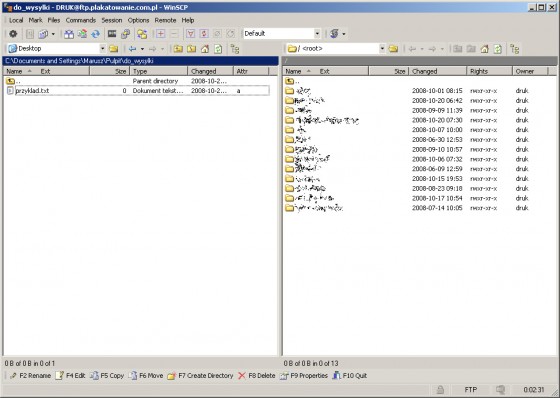560x398 pixels.
Task: Click the funnel mask-selection toolbar icon
Action: 191,34
